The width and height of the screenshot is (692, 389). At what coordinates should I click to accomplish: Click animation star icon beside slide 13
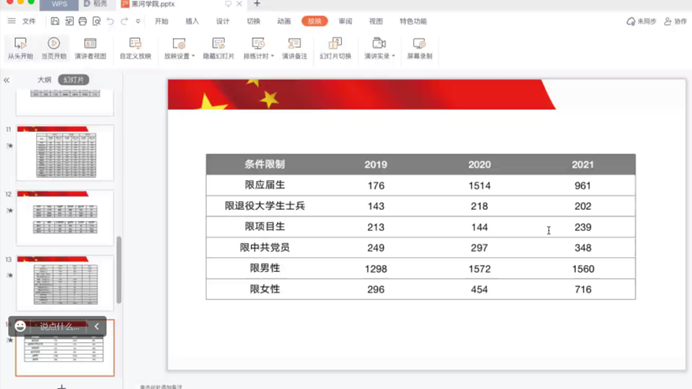[9, 276]
